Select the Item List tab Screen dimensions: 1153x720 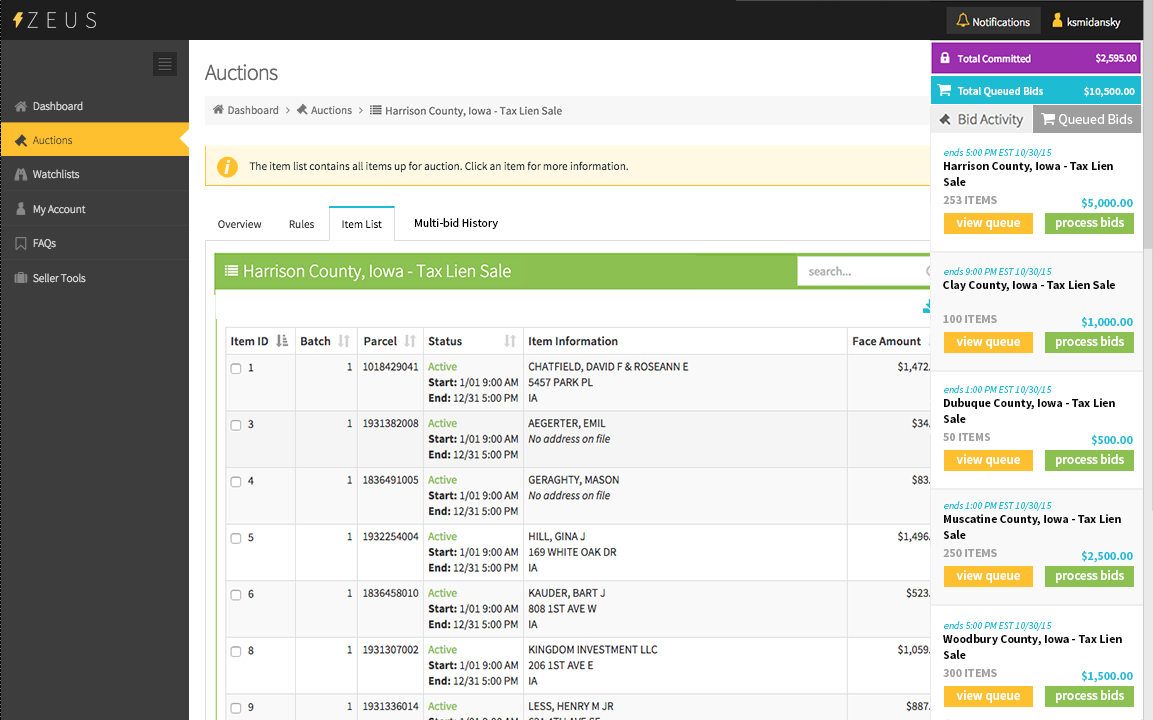(x=362, y=224)
